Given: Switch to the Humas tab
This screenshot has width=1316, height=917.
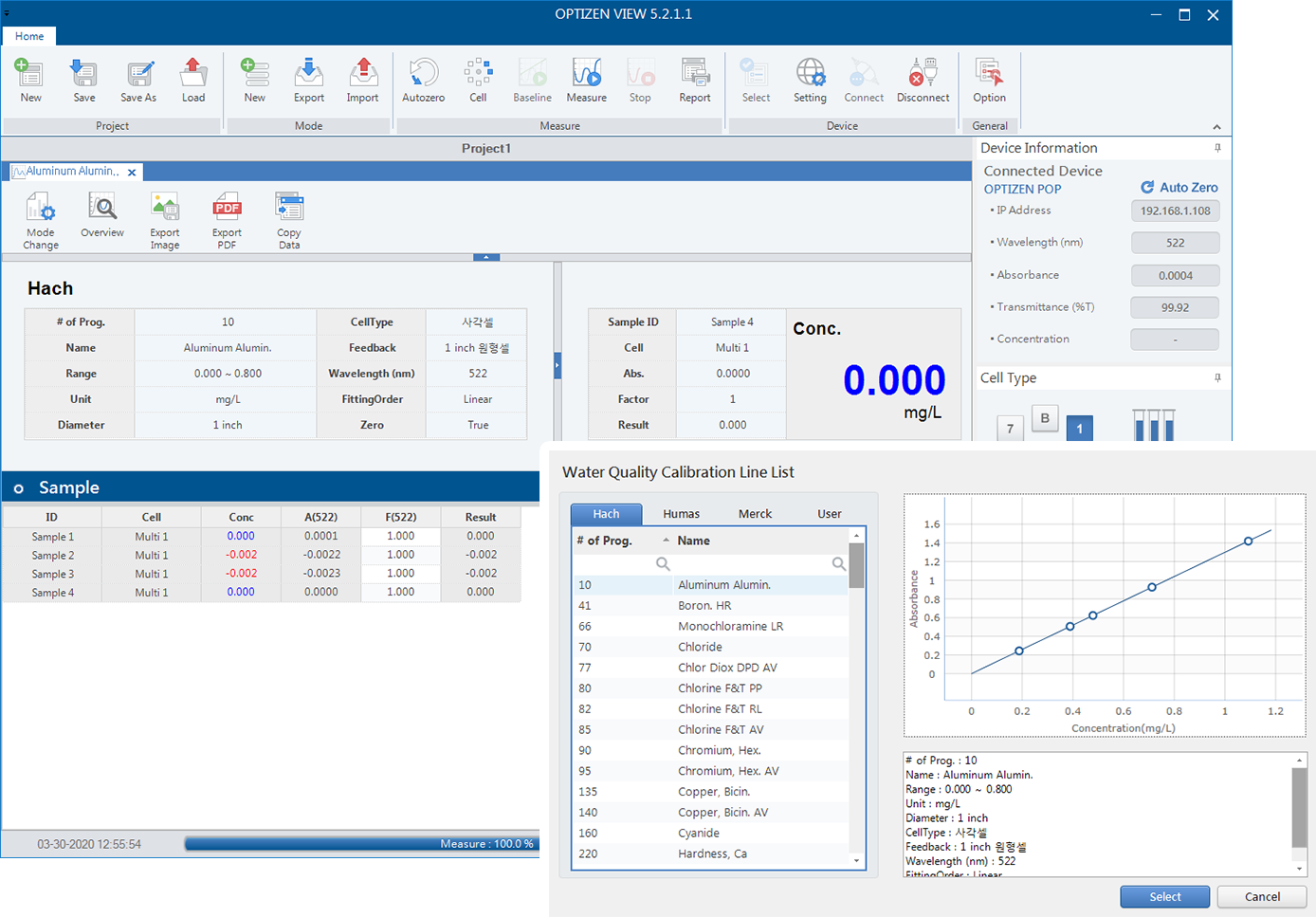Looking at the screenshot, I should [681, 514].
